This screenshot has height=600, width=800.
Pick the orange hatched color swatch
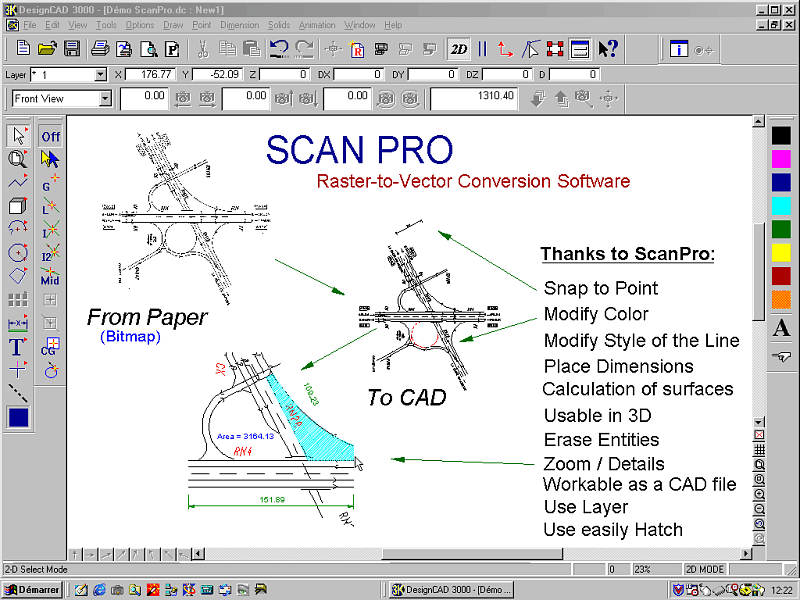pyautogui.click(x=781, y=299)
